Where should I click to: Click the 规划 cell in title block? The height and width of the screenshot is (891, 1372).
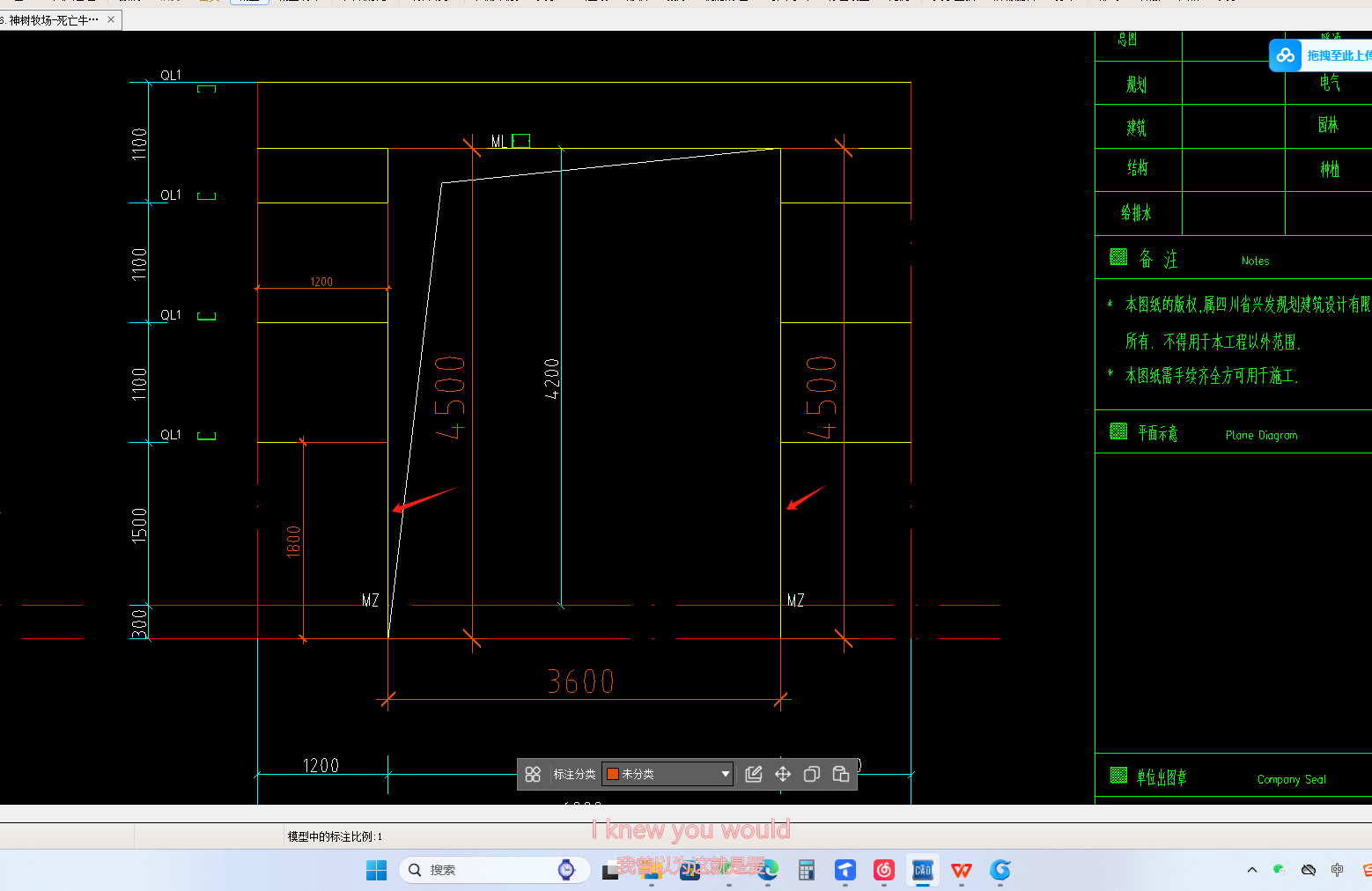click(1137, 85)
